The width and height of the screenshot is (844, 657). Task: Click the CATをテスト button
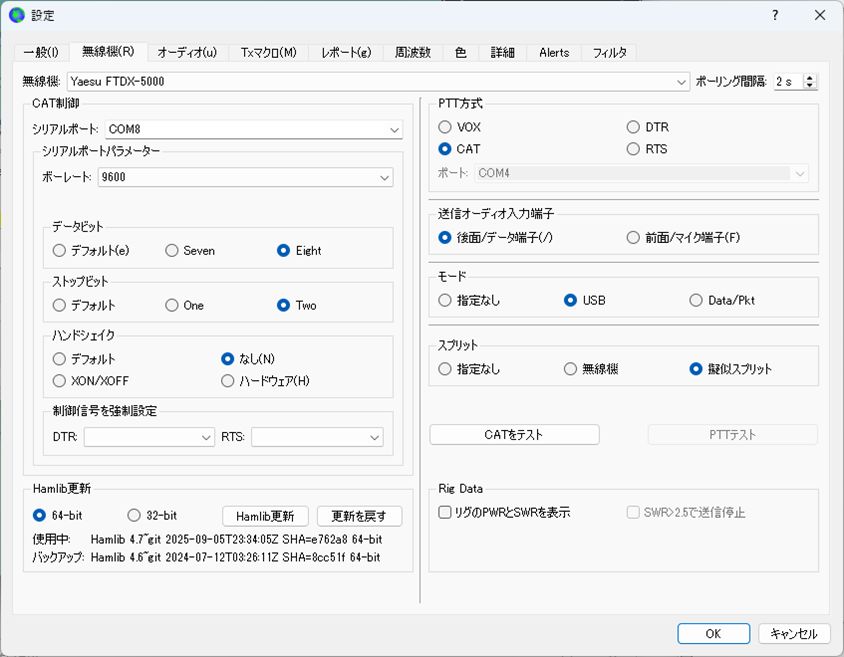tap(514, 434)
